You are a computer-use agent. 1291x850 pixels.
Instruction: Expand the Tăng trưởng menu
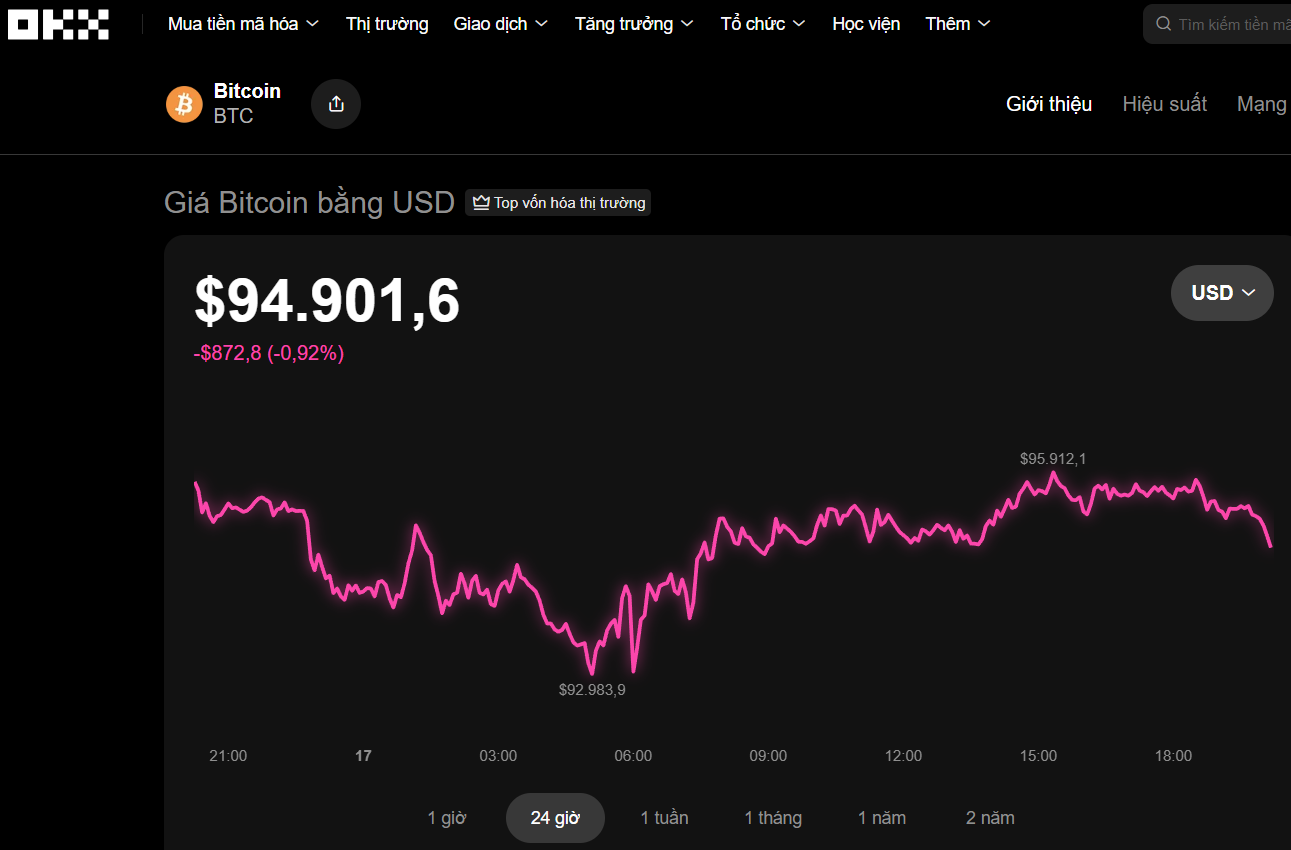click(x=635, y=24)
